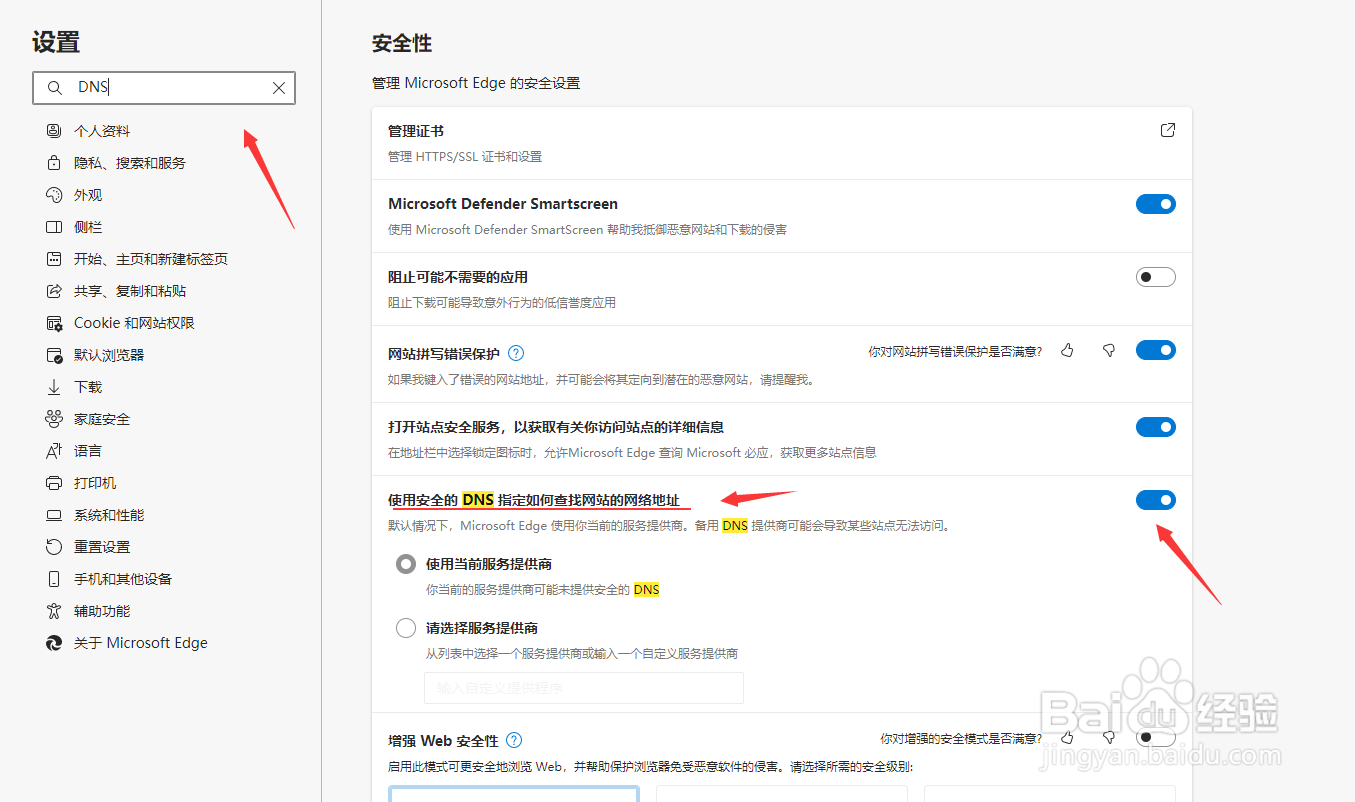
Task: Give thumbs down for 网站拼写错误保护
Action: (1108, 350)
